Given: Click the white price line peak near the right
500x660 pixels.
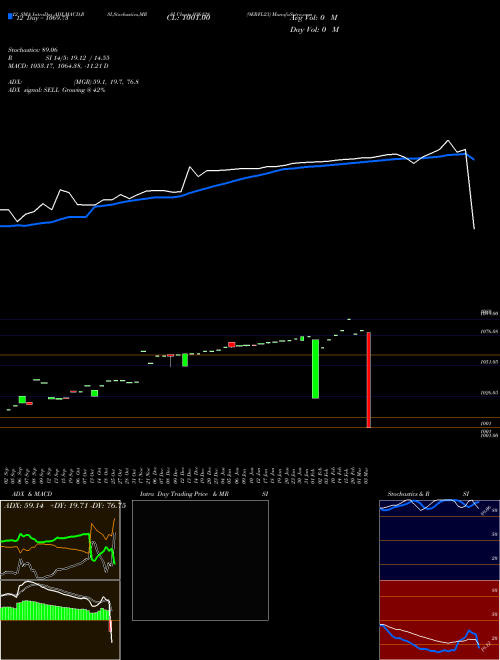Looking at the screenshot, I should (x=448, y=141).
